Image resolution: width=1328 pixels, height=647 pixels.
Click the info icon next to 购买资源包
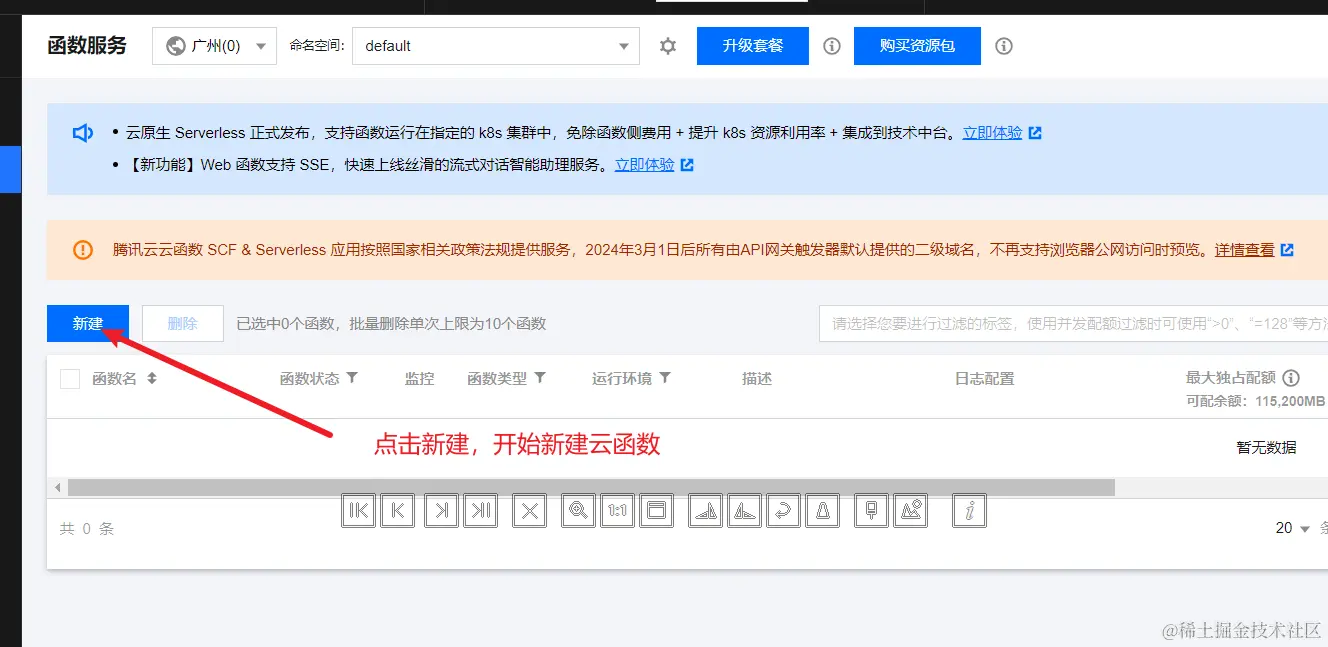click(x=1004, y=46)
